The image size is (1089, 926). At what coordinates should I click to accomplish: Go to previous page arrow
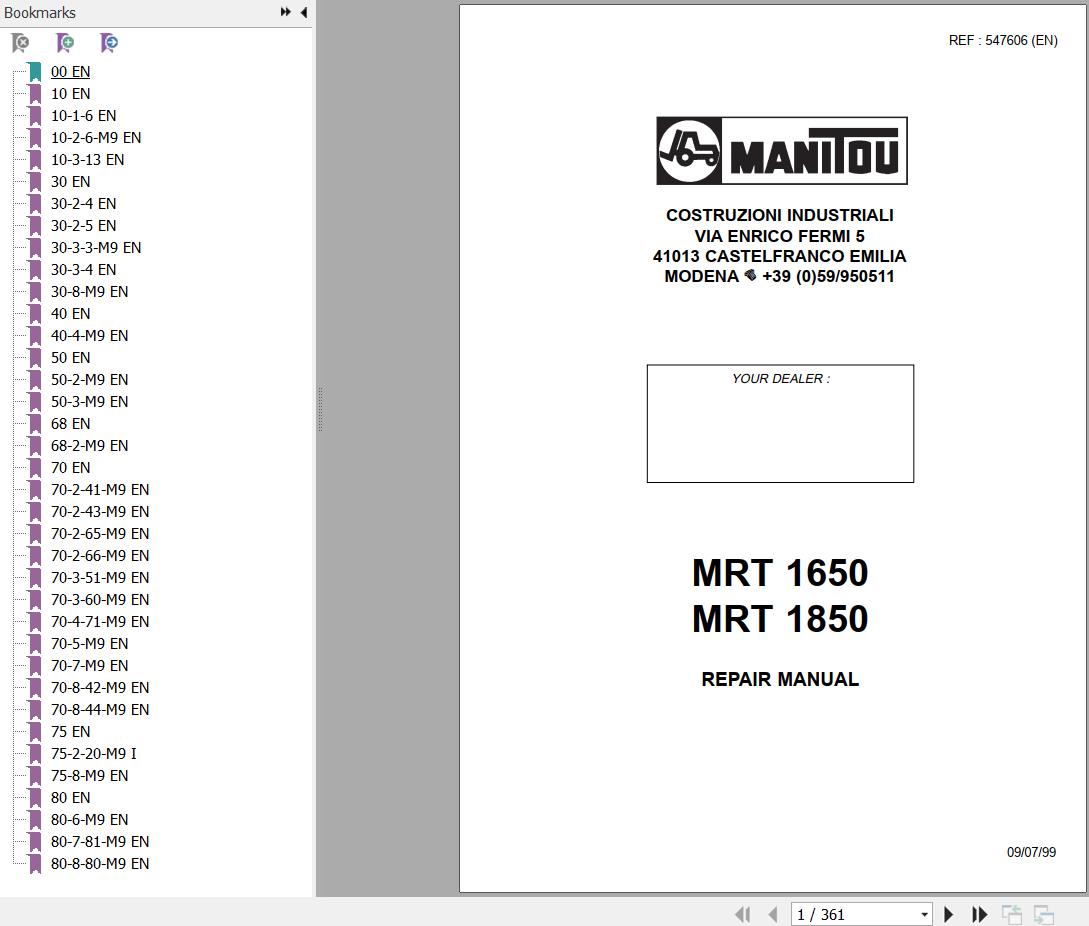pyautogui.click(x=772, y=914)
